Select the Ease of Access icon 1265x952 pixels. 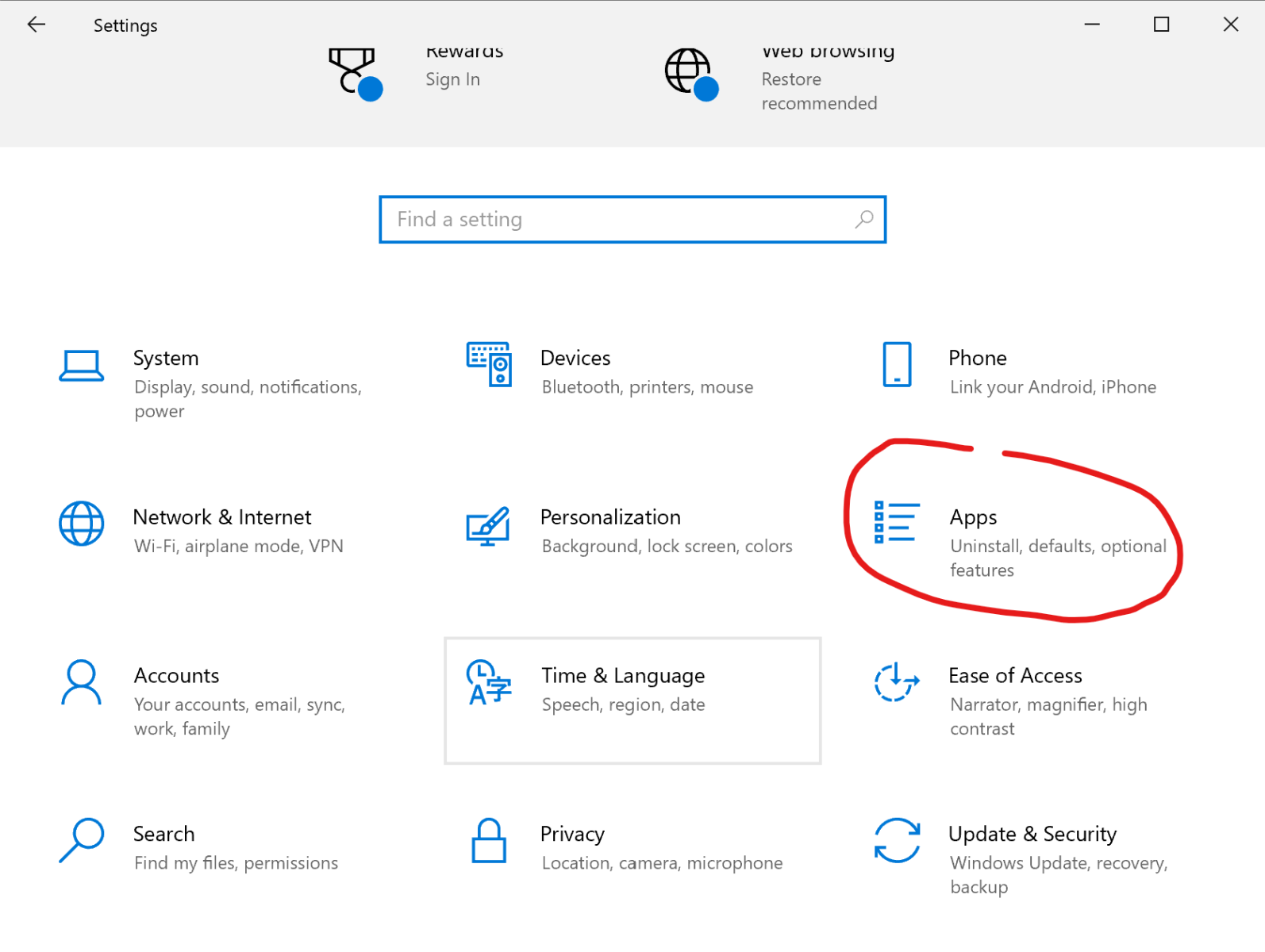coord(897,682)
